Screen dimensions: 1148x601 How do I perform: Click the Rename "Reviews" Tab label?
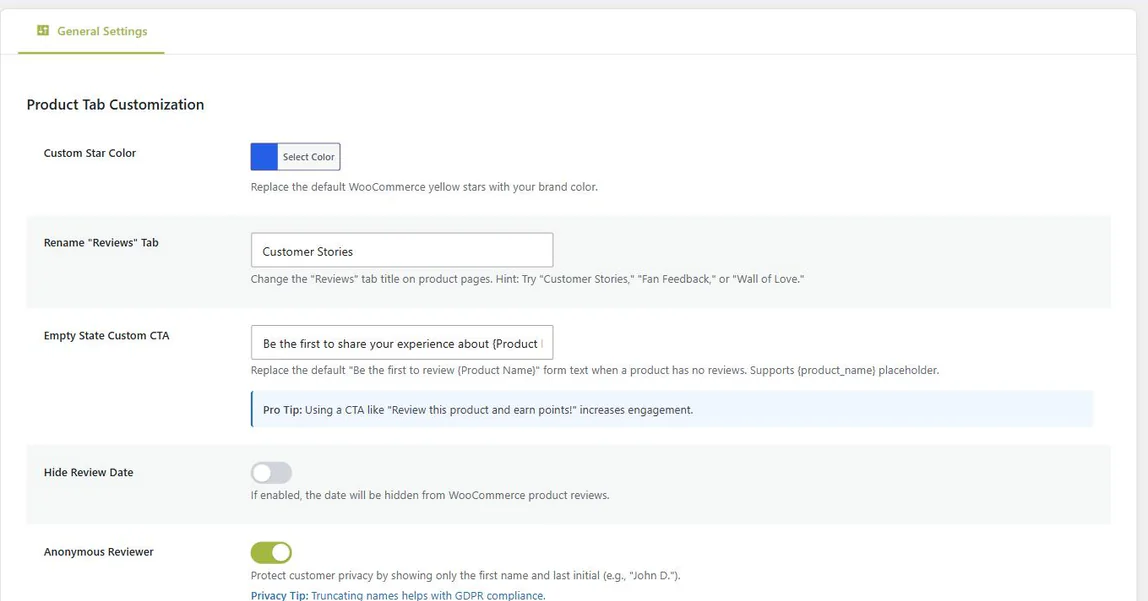(x=101, y=242)
